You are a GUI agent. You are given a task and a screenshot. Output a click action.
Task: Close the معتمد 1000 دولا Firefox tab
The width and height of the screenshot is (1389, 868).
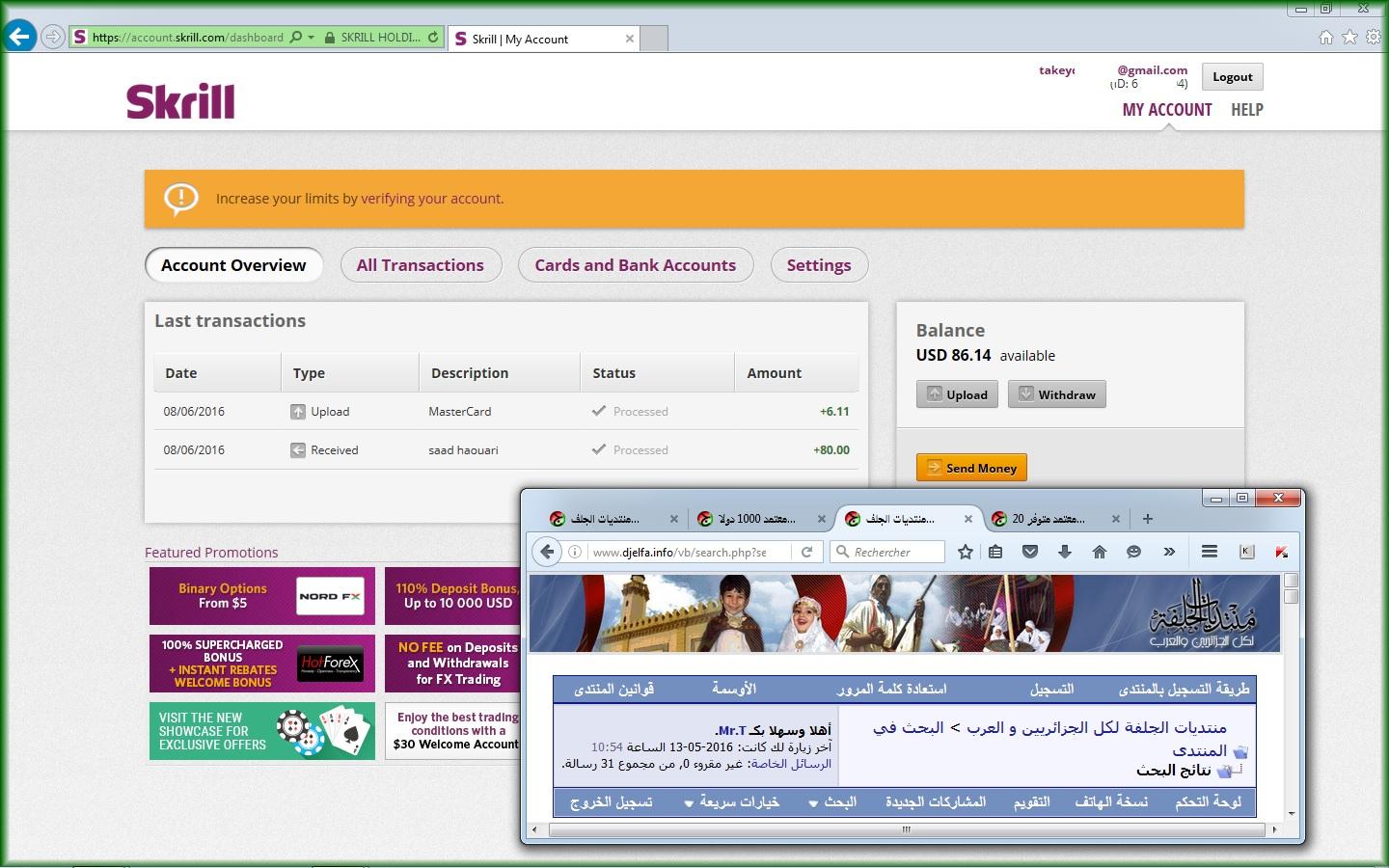pyautogui.click(x=821, y=519)
